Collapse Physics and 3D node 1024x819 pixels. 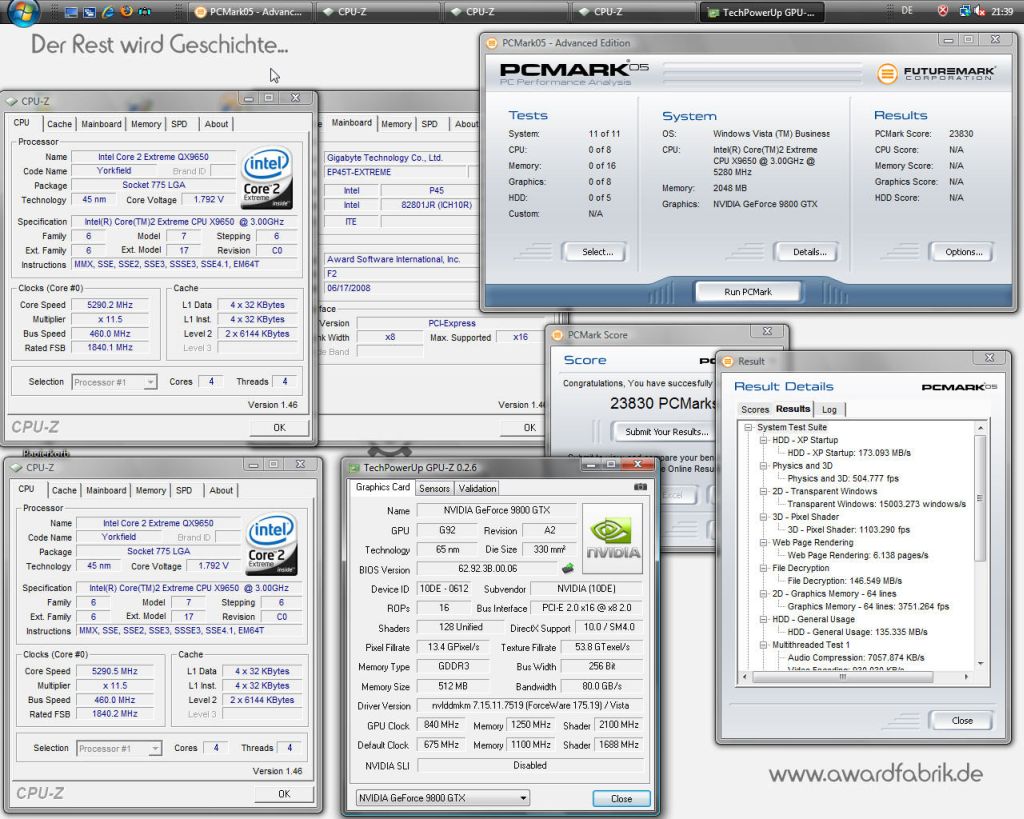pos(763,466)
